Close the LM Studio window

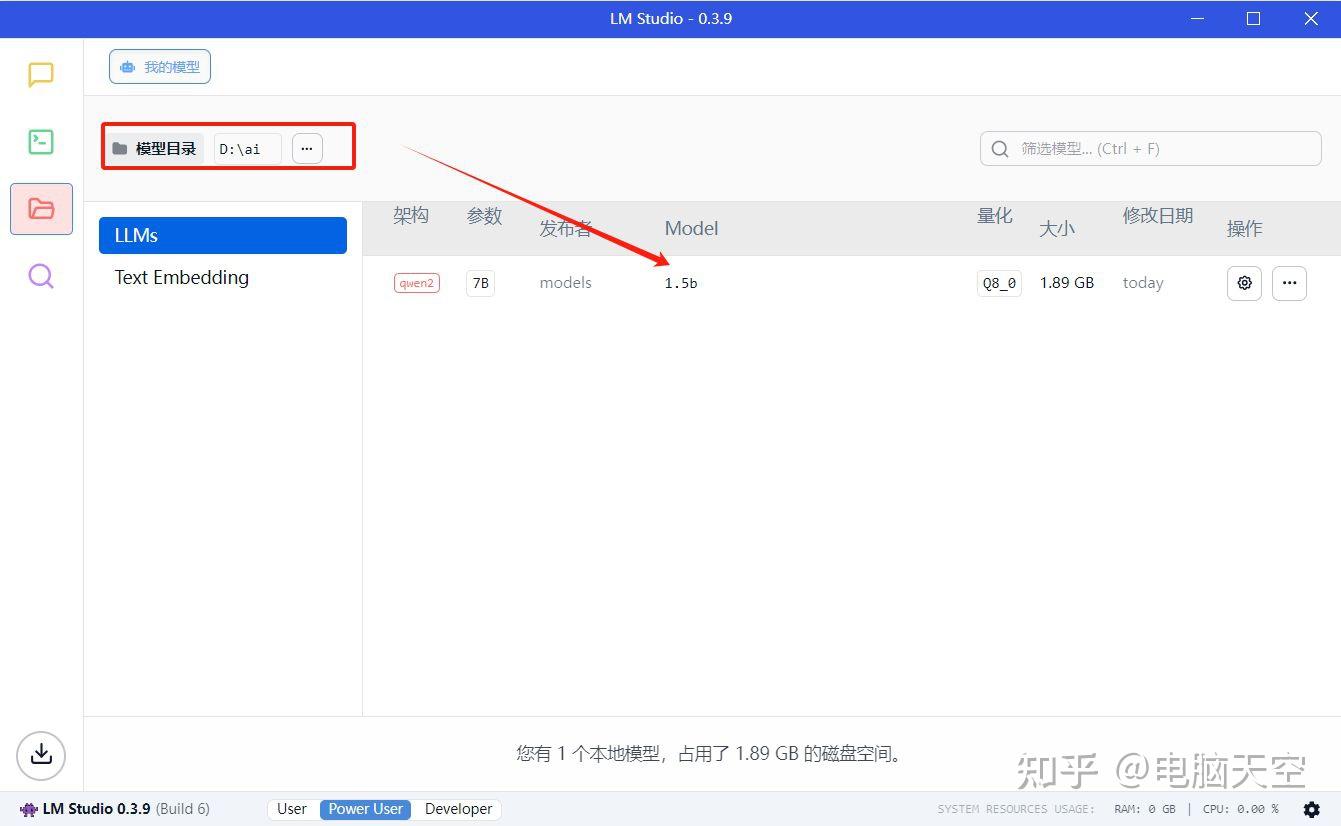(1311, 19)
